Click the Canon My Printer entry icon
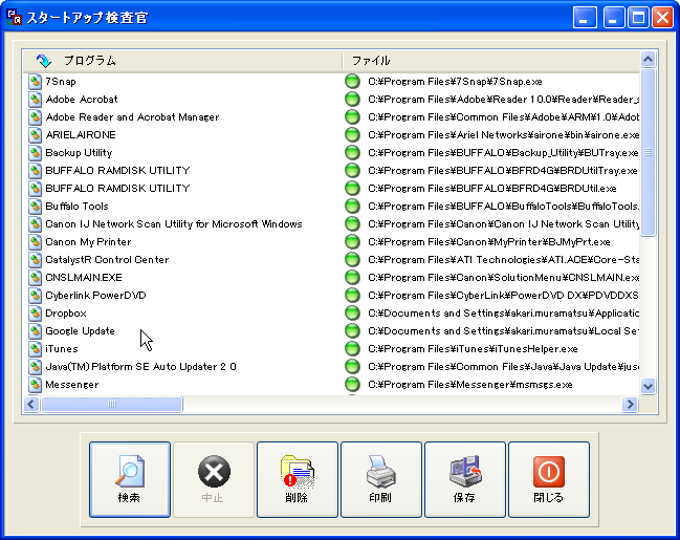 pos(35,242)
